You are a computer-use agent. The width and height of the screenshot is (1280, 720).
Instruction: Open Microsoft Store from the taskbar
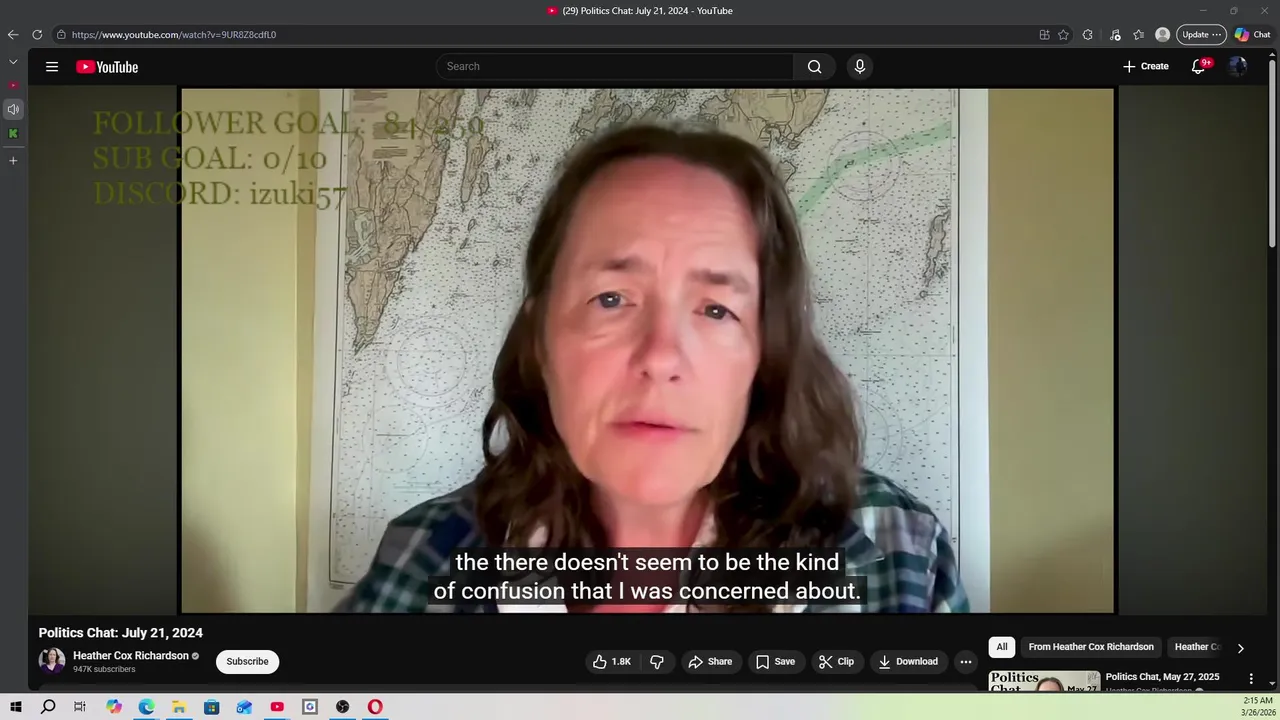click(212, 707)
